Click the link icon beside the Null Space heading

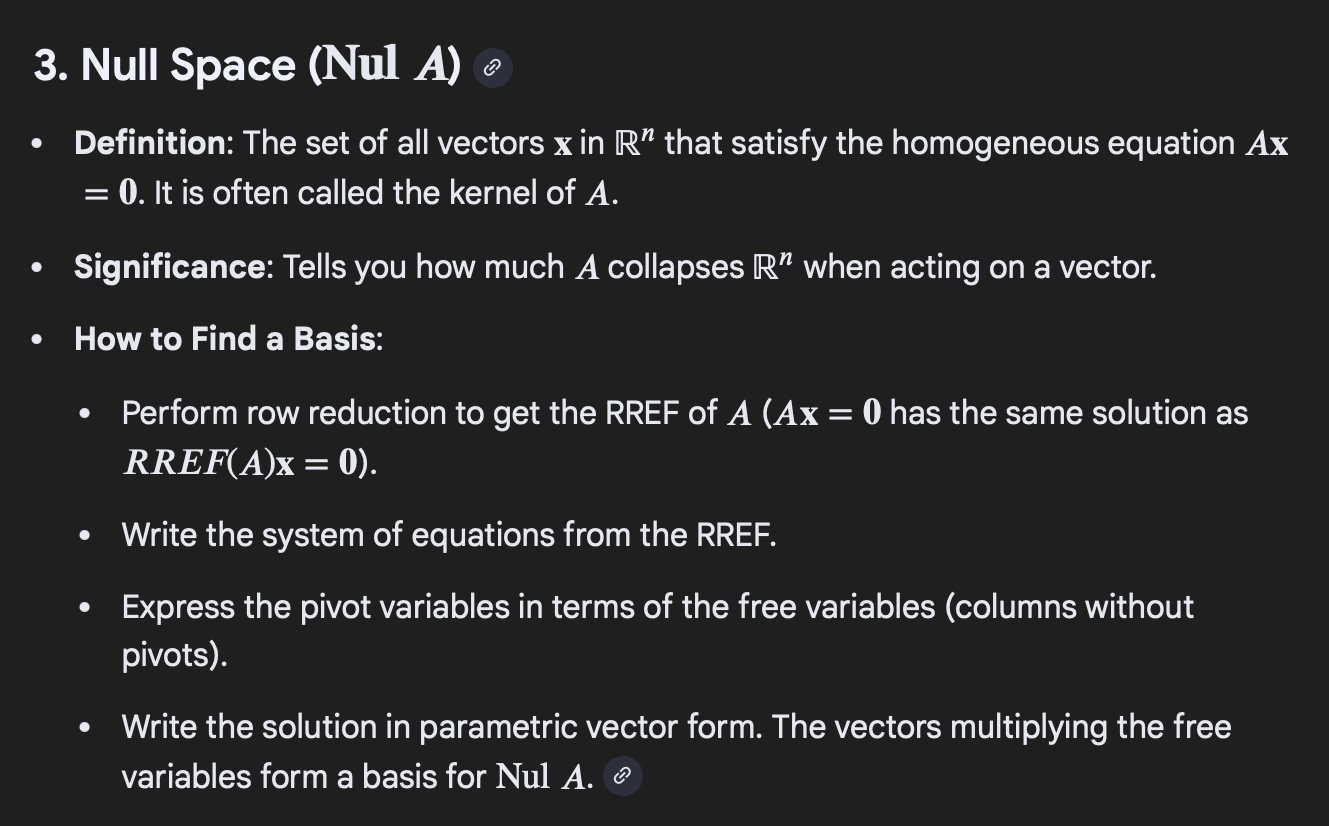click(491, 68)
